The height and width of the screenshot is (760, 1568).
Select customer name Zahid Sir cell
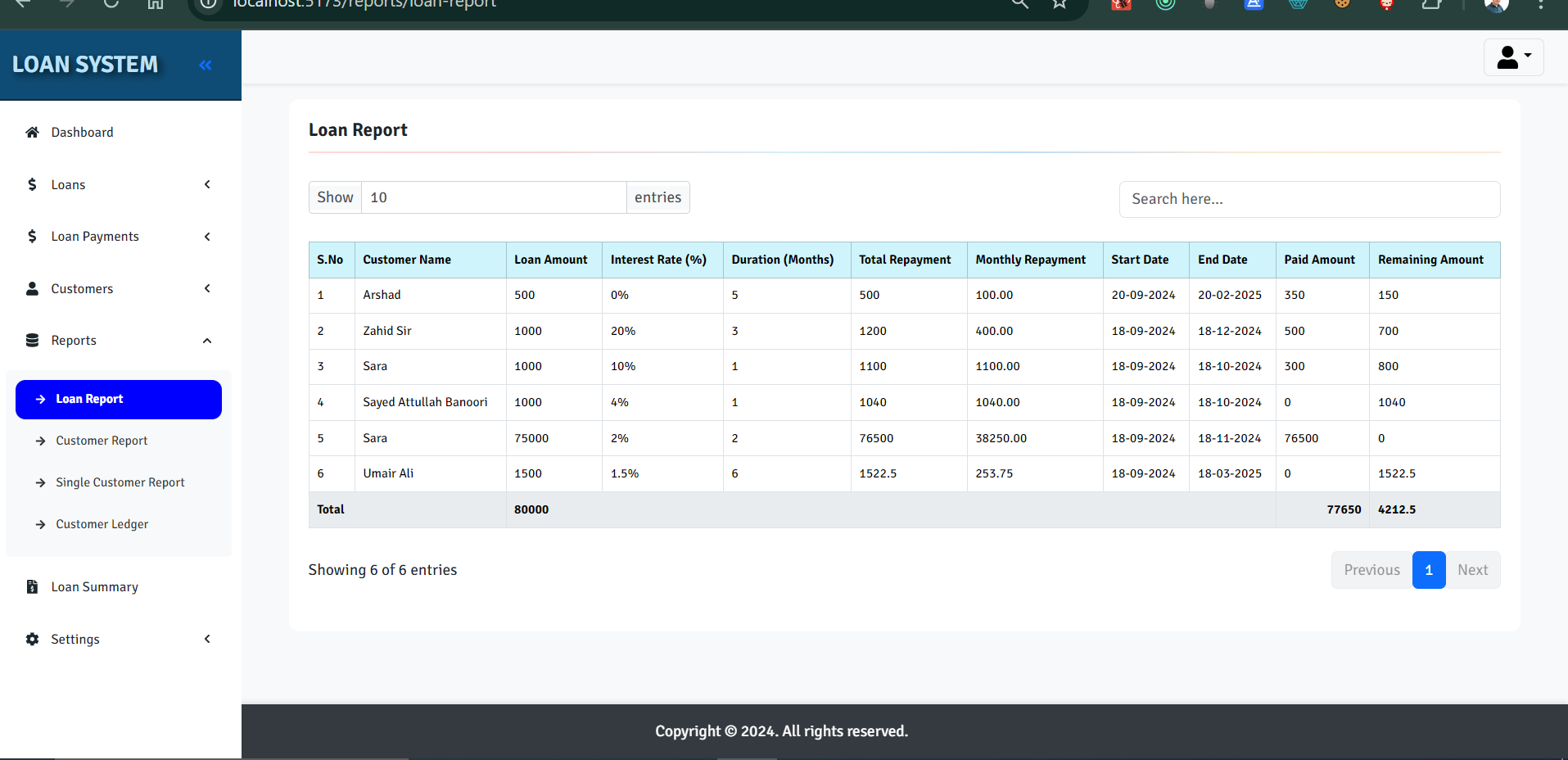[431, 331]
